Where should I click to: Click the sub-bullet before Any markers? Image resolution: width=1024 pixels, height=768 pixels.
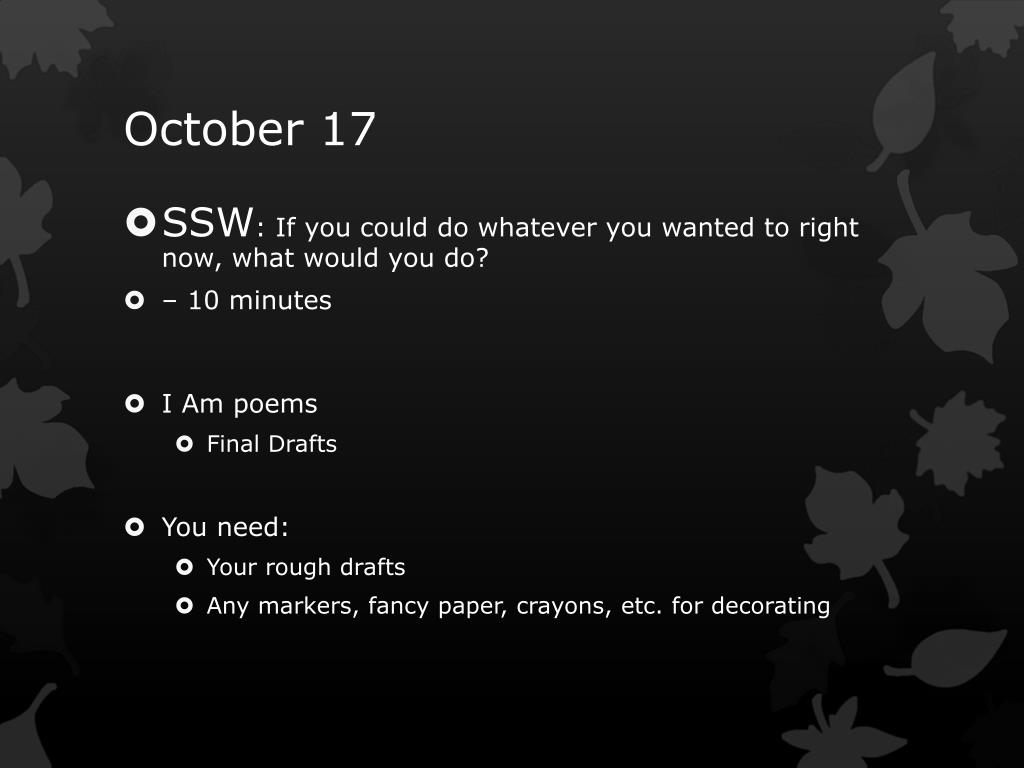tap(185, 606)
